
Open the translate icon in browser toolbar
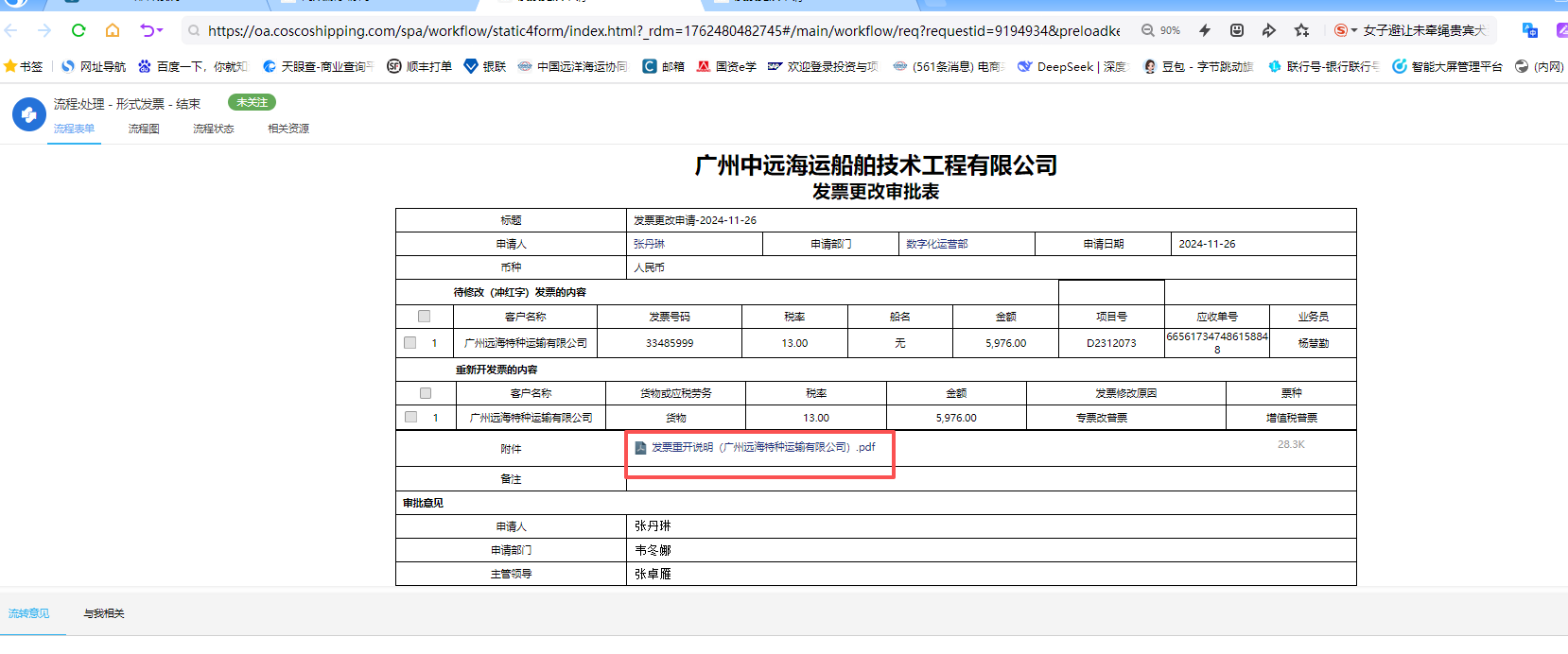pos(1529,30)
